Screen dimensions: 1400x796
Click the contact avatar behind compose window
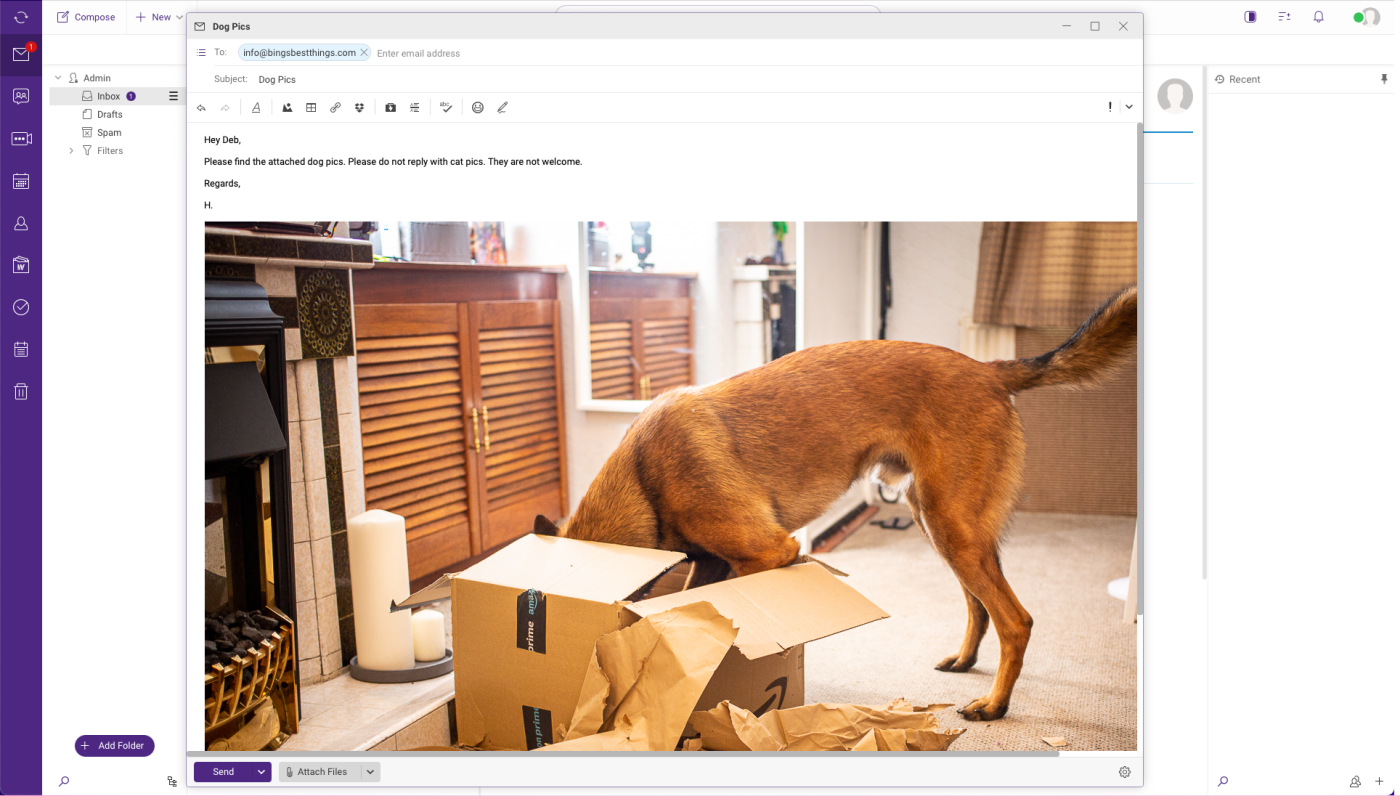pos(1175,96)
